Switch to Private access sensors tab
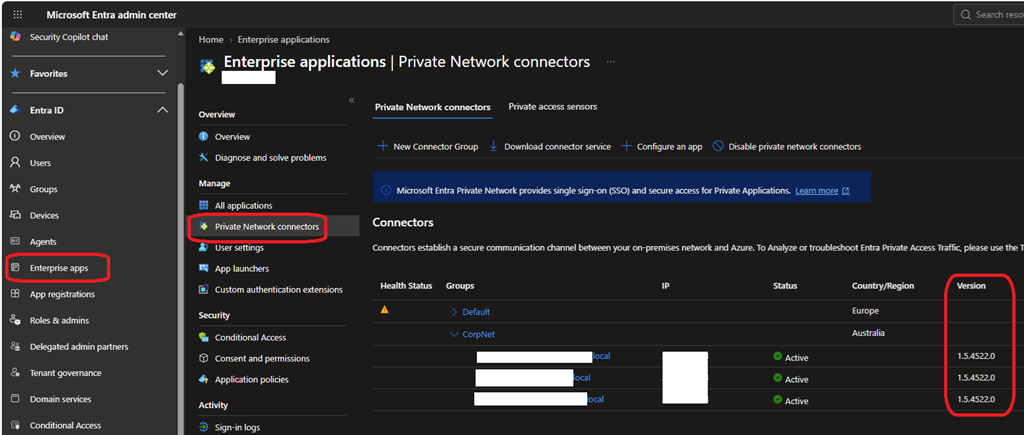 552,106
